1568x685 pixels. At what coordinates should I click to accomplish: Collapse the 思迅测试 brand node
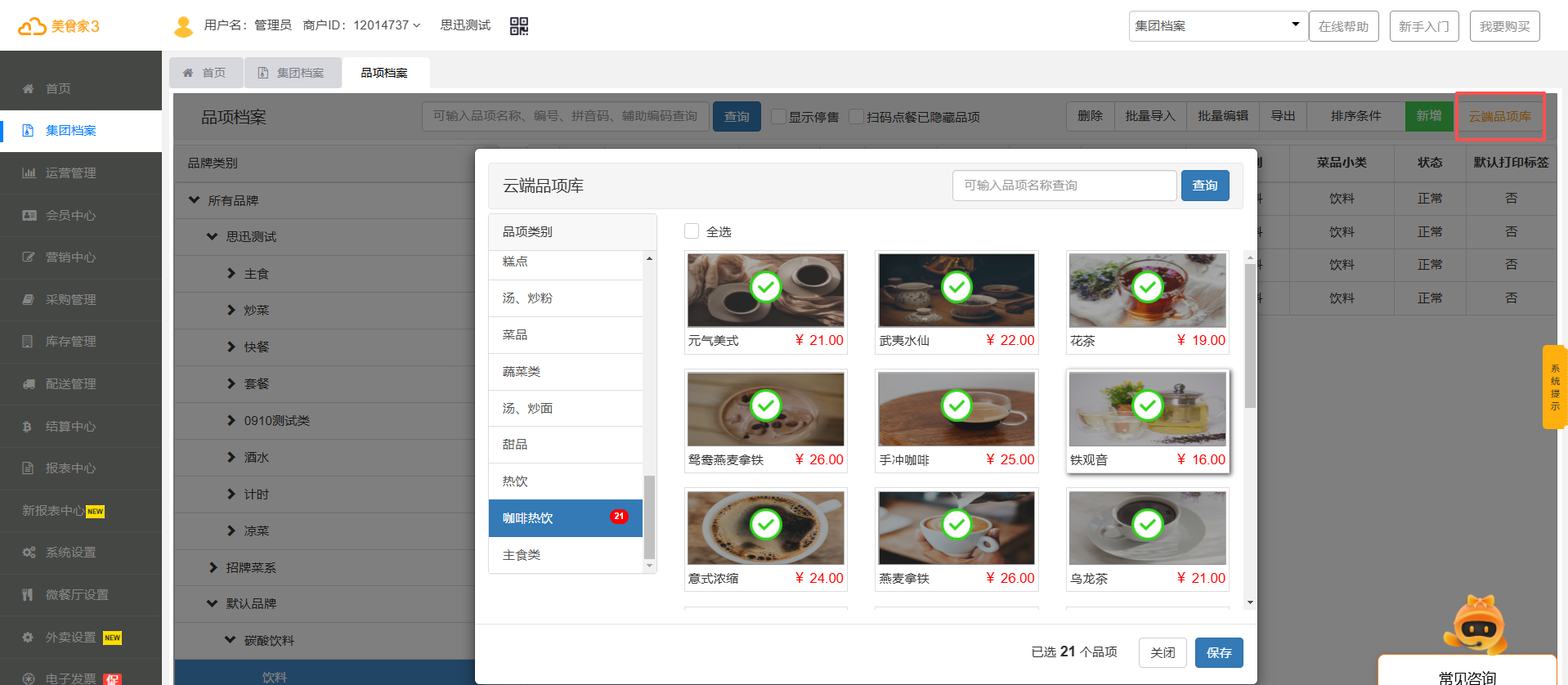[x=213, y=236]
